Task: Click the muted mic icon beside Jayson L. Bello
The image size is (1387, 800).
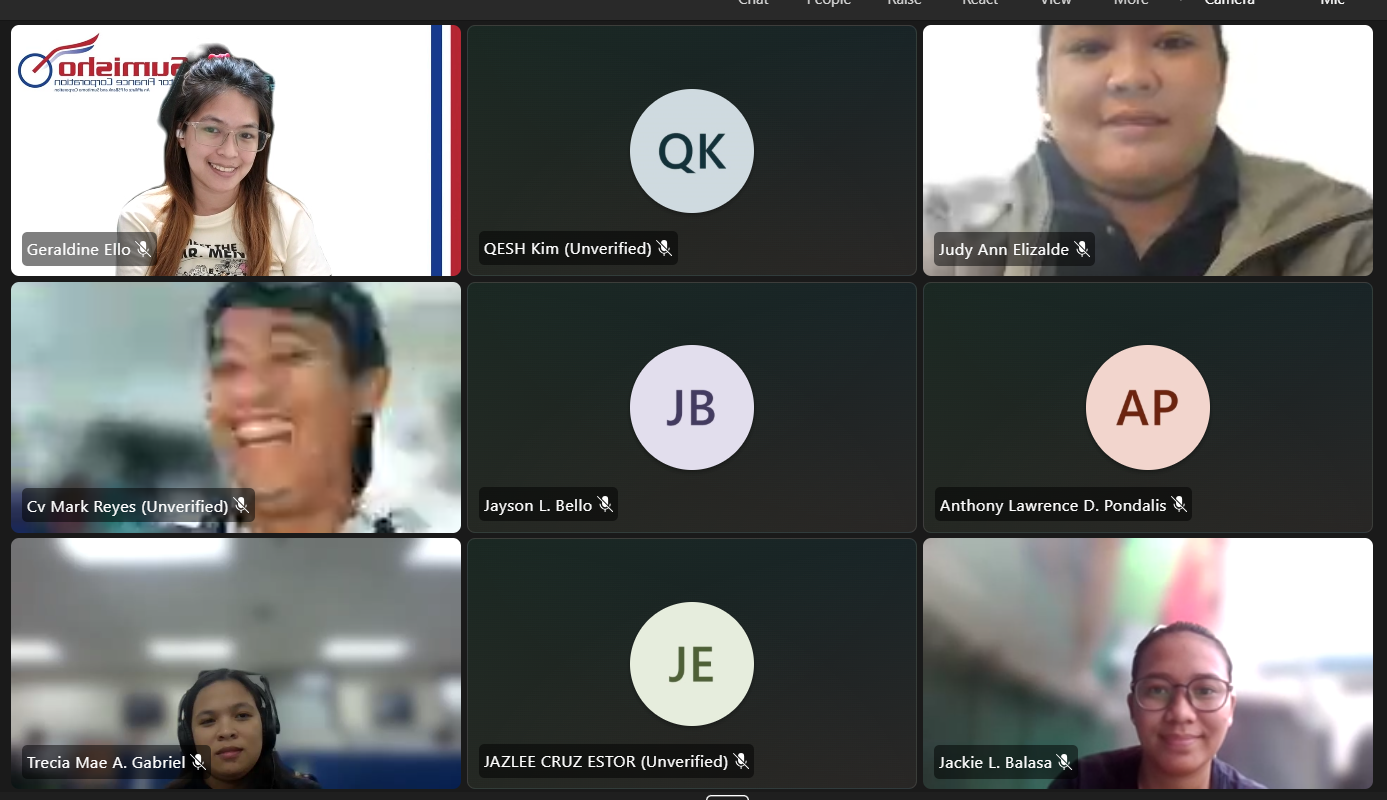Action: tap(605, 505)
